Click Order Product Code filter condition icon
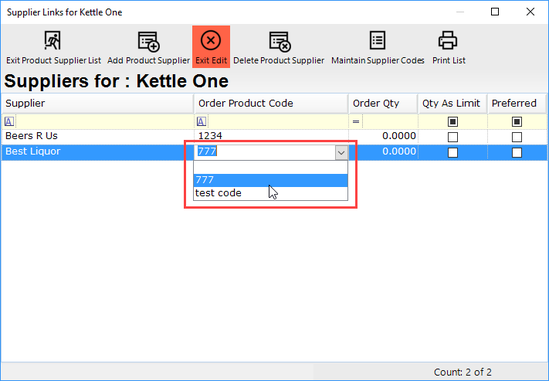Screen dimensions: 549x381 click(x=201, y=122)
